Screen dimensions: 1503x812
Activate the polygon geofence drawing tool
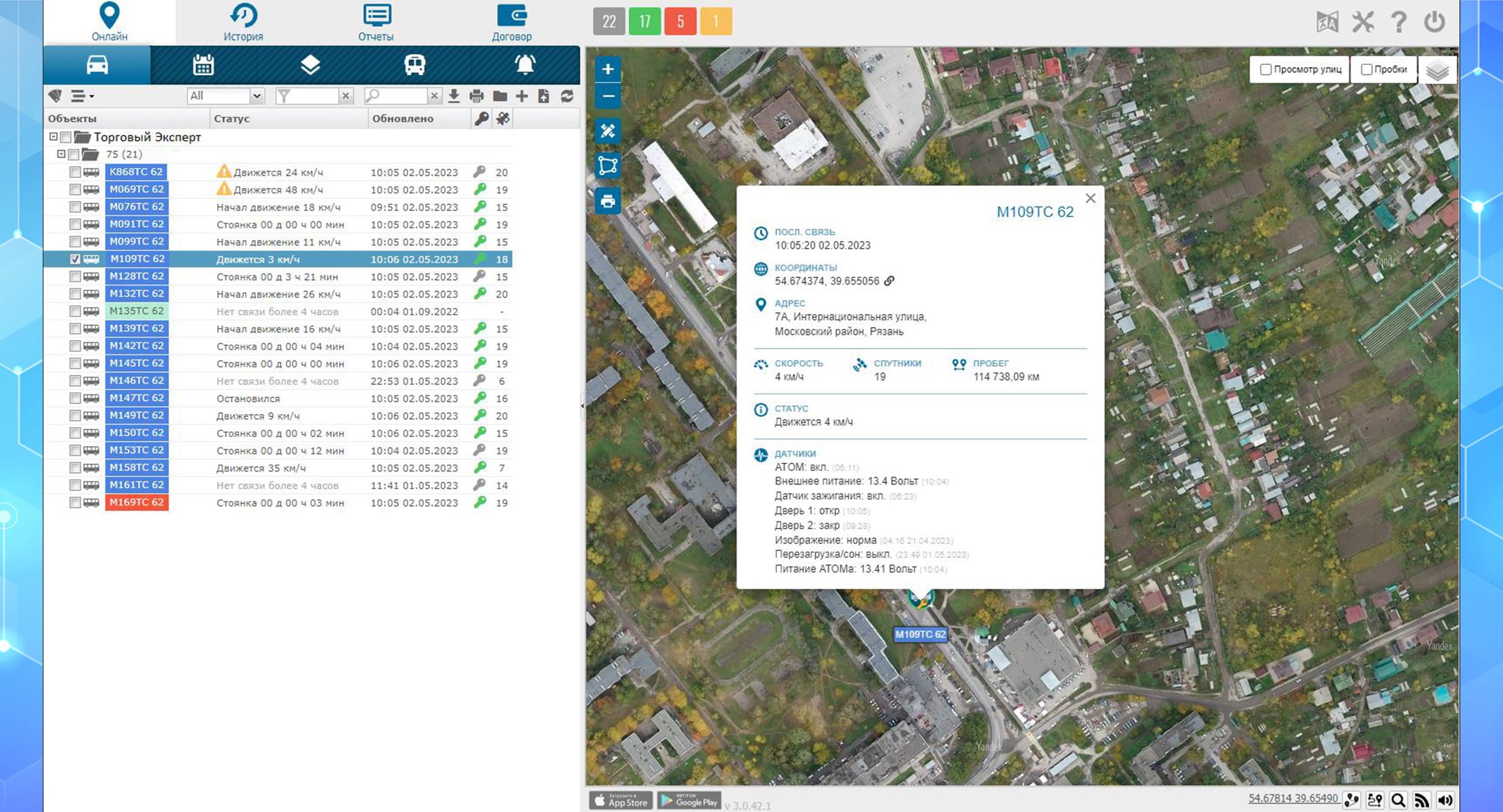click(x=608, y=165)
